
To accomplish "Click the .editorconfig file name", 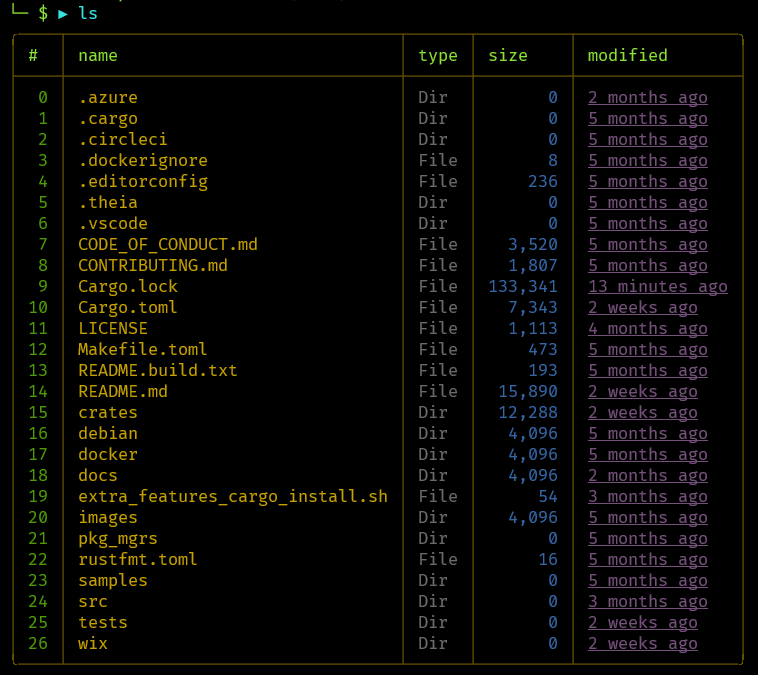I will click(x=143, y=181).
